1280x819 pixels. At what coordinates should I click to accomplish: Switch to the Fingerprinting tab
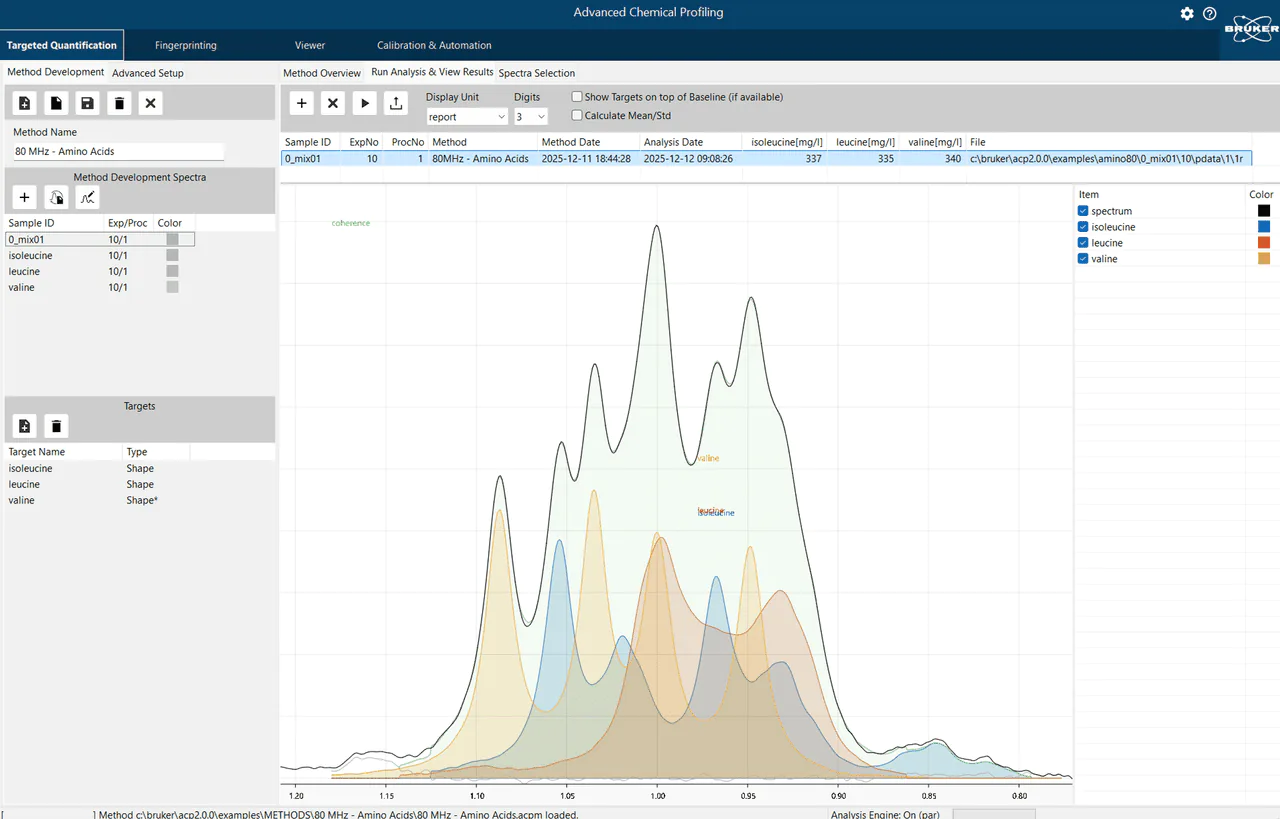[x=186, y=45]
